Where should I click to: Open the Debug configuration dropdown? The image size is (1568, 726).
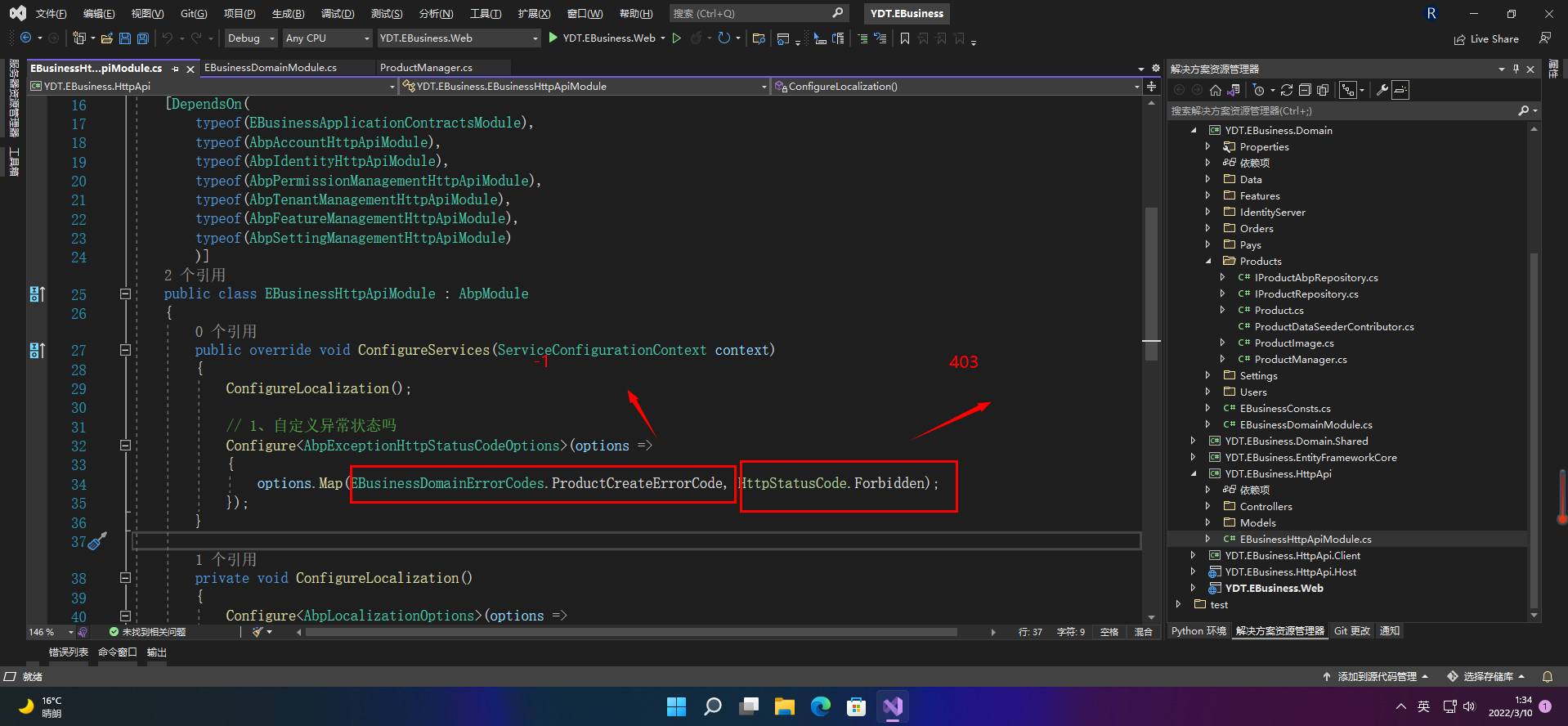point(249,38)
